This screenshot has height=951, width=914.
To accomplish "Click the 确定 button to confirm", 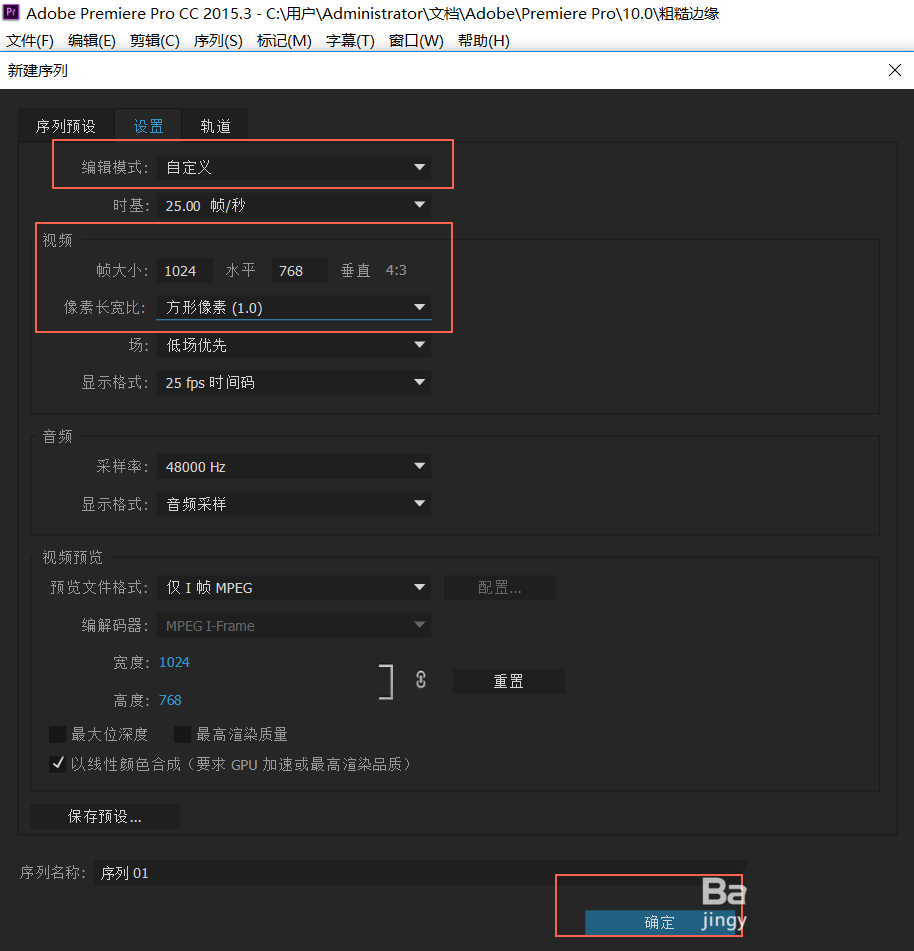I will (x=659, y=922).
